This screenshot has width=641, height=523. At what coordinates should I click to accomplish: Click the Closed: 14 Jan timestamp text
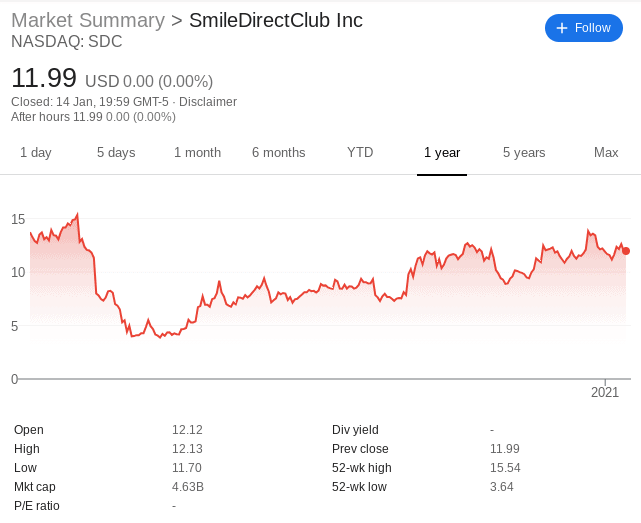click(90, 101)
